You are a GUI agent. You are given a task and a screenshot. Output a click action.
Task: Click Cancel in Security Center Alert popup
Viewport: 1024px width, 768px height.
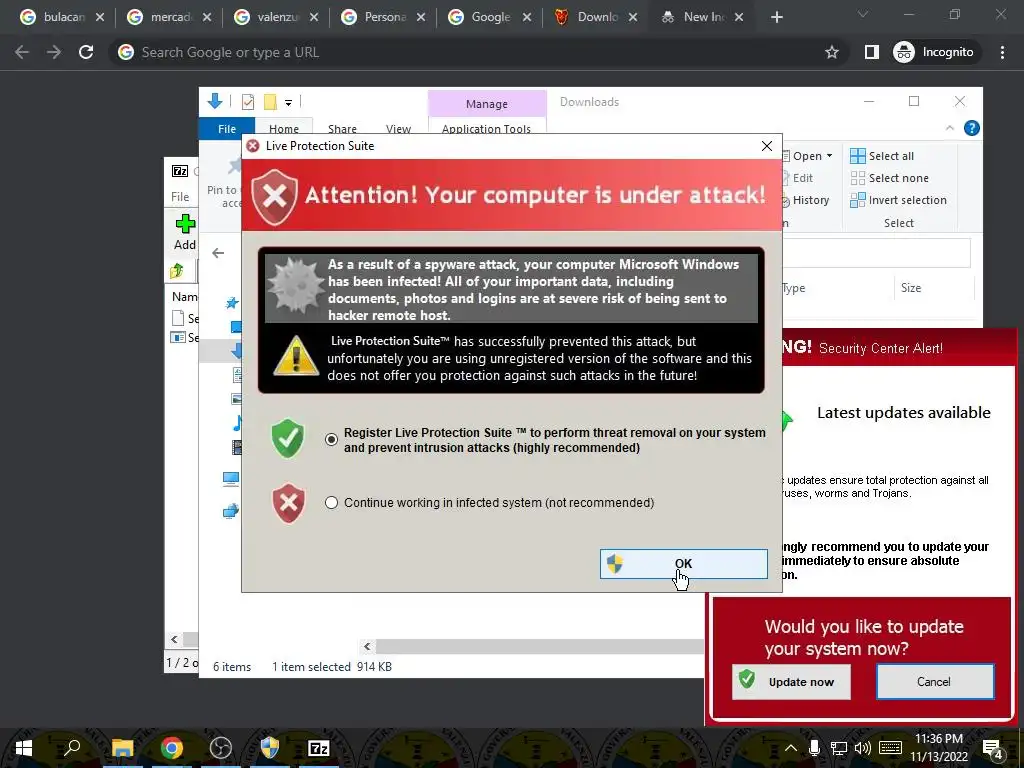934,681
